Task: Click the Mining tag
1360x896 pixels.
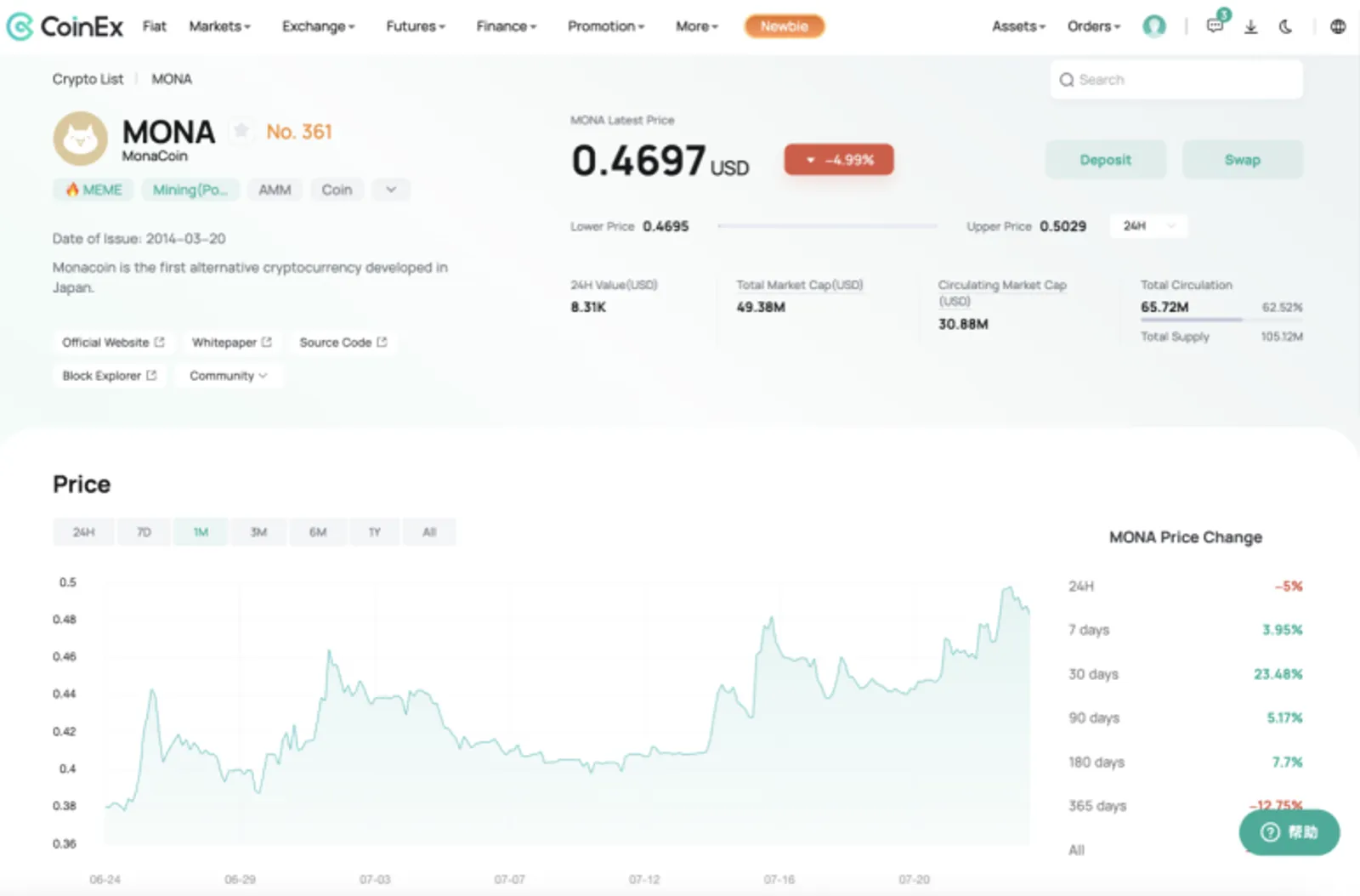Action: [x=190, y=190]
